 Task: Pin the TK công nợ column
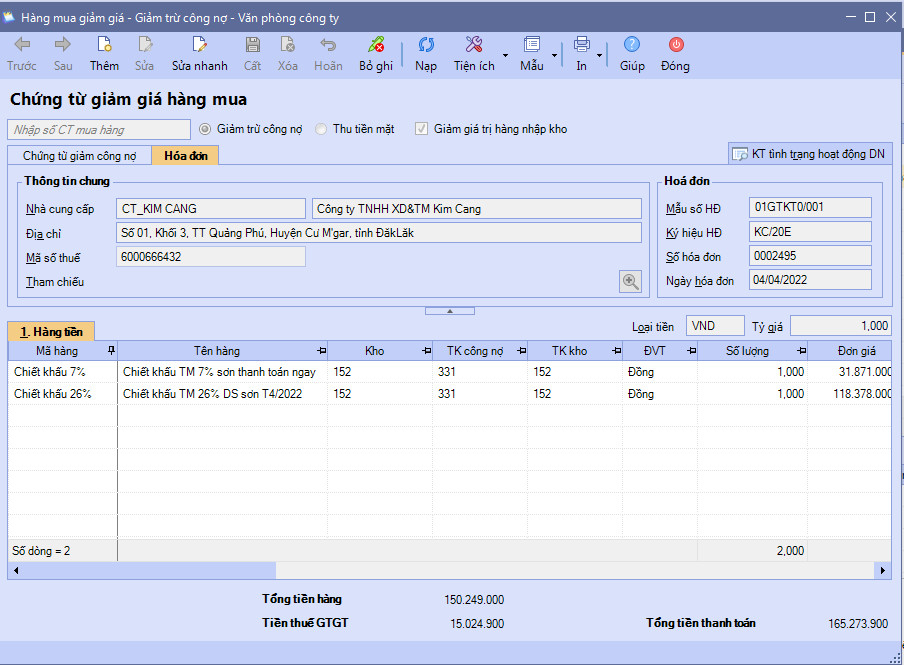click(522, 351)
